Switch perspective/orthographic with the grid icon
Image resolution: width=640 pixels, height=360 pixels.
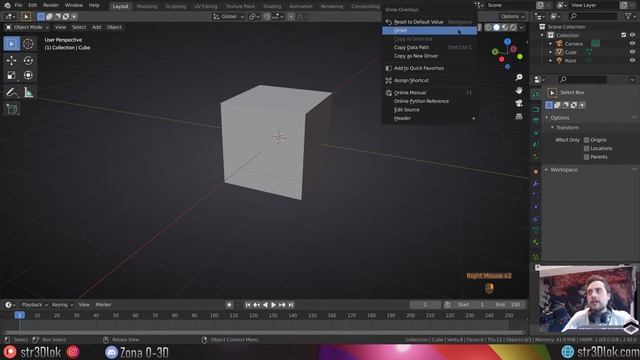click(x=519, y=116)
